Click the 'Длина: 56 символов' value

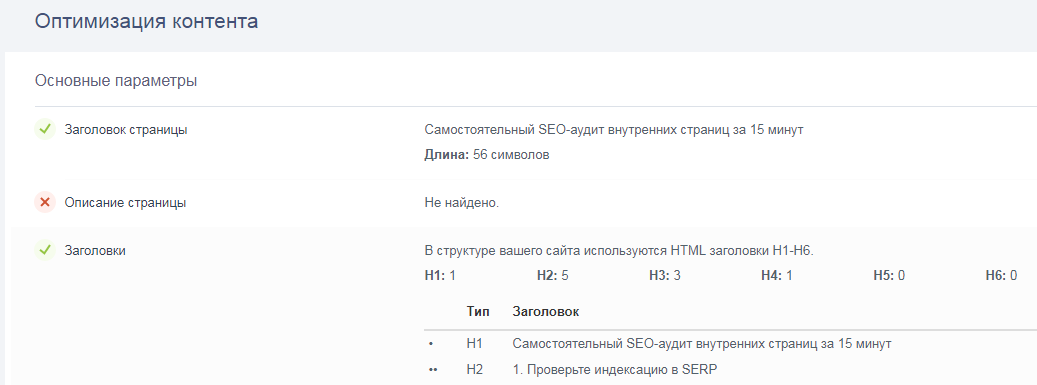coord(487,155)
